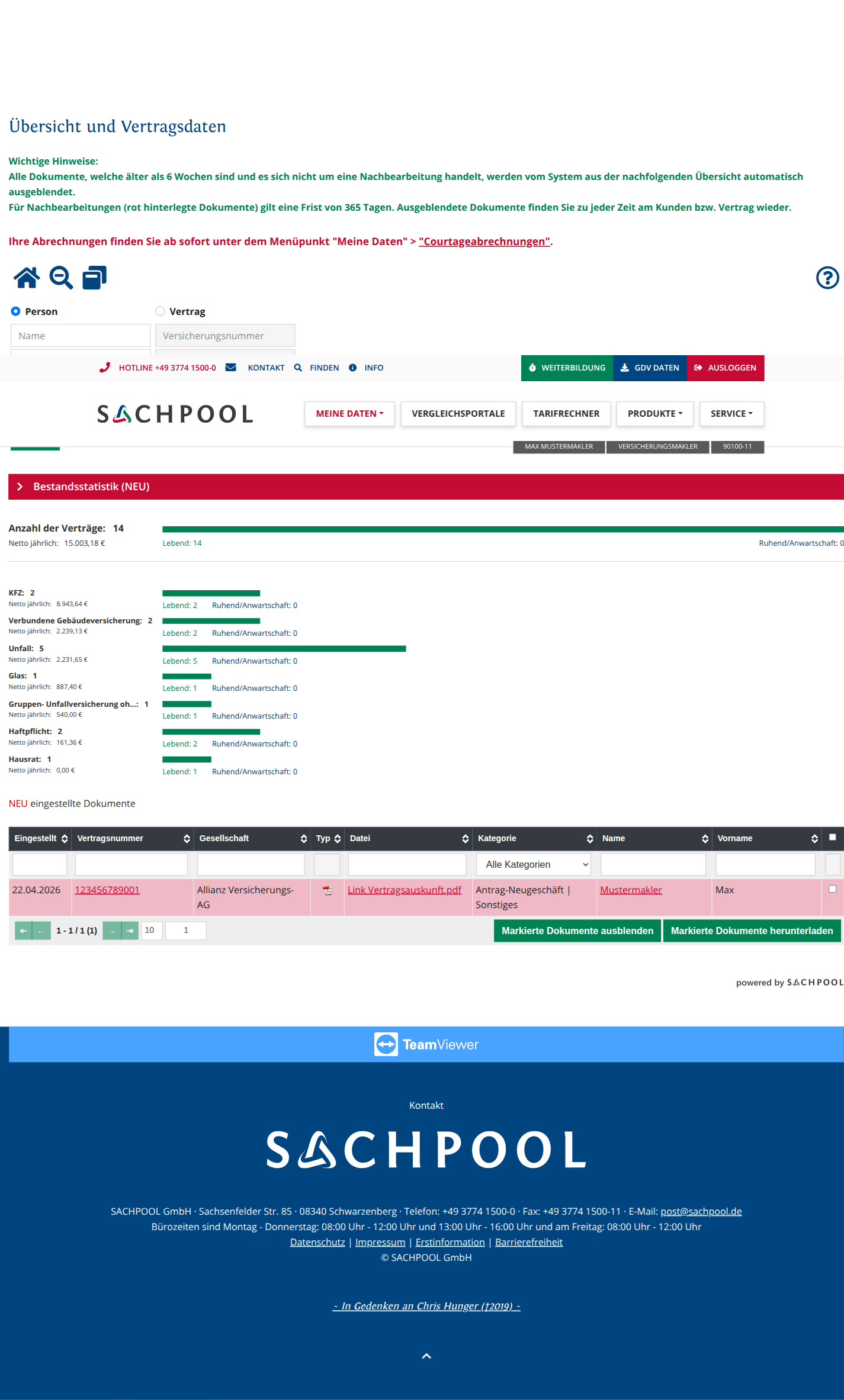
Task: Click the magnifier icon beside Finden
Action: (x=298, y=368)
